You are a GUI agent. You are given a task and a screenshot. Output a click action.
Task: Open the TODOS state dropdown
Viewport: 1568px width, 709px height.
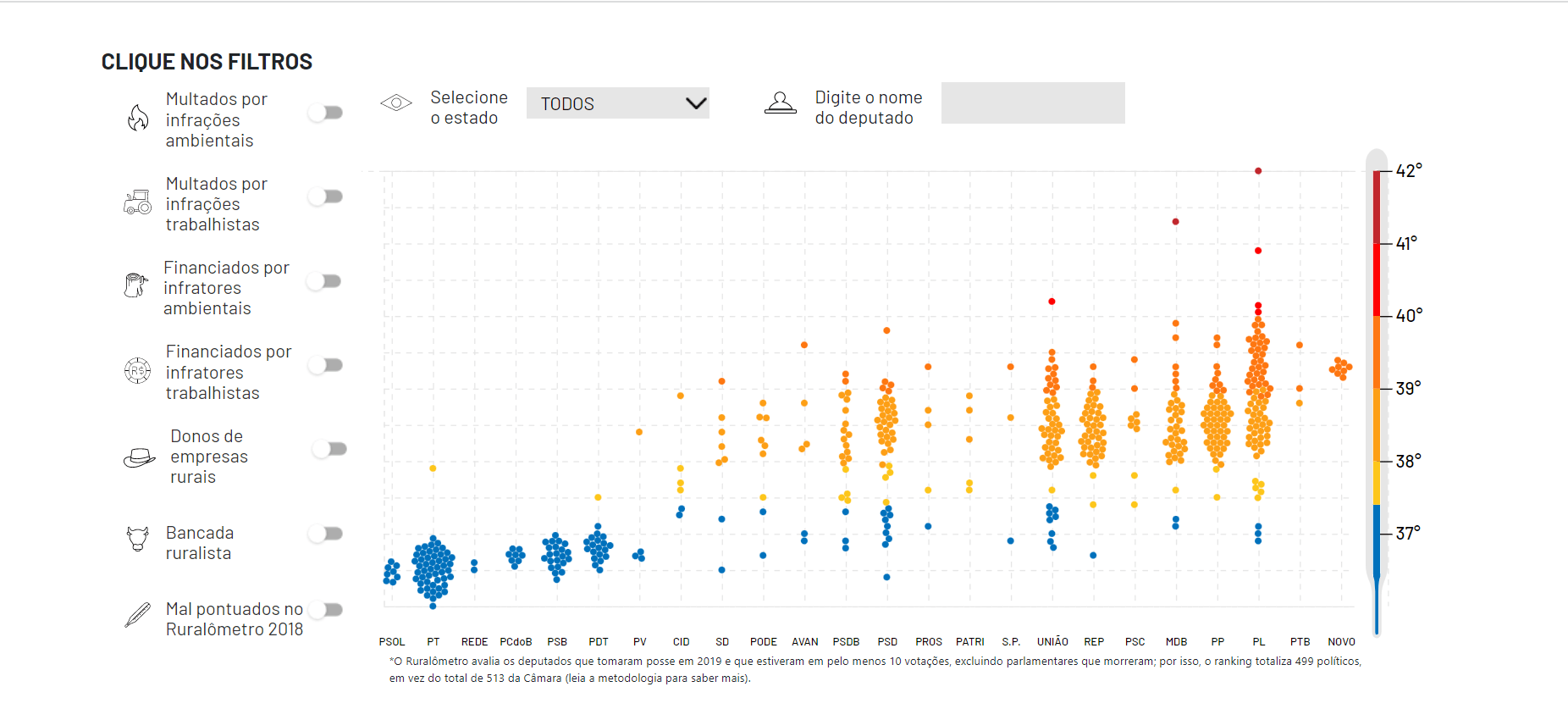click(616, 103)
